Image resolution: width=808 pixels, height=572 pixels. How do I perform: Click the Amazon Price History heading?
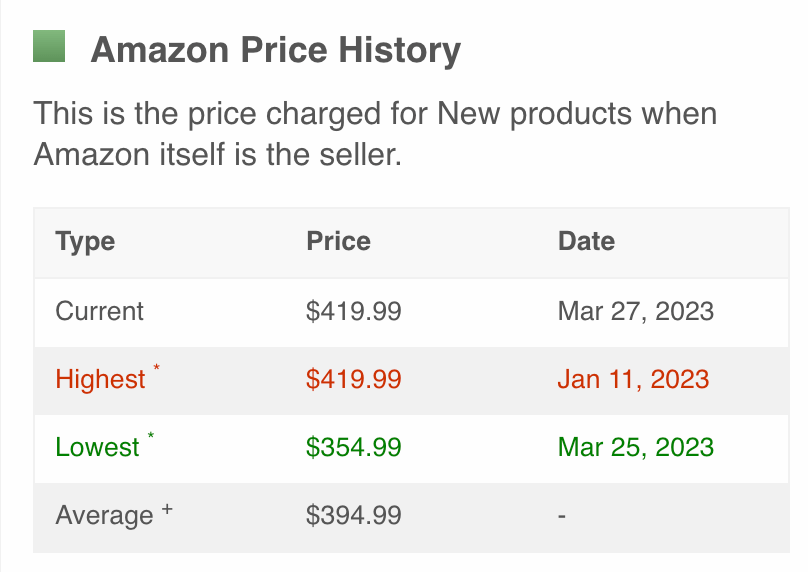tap(275, 49)
